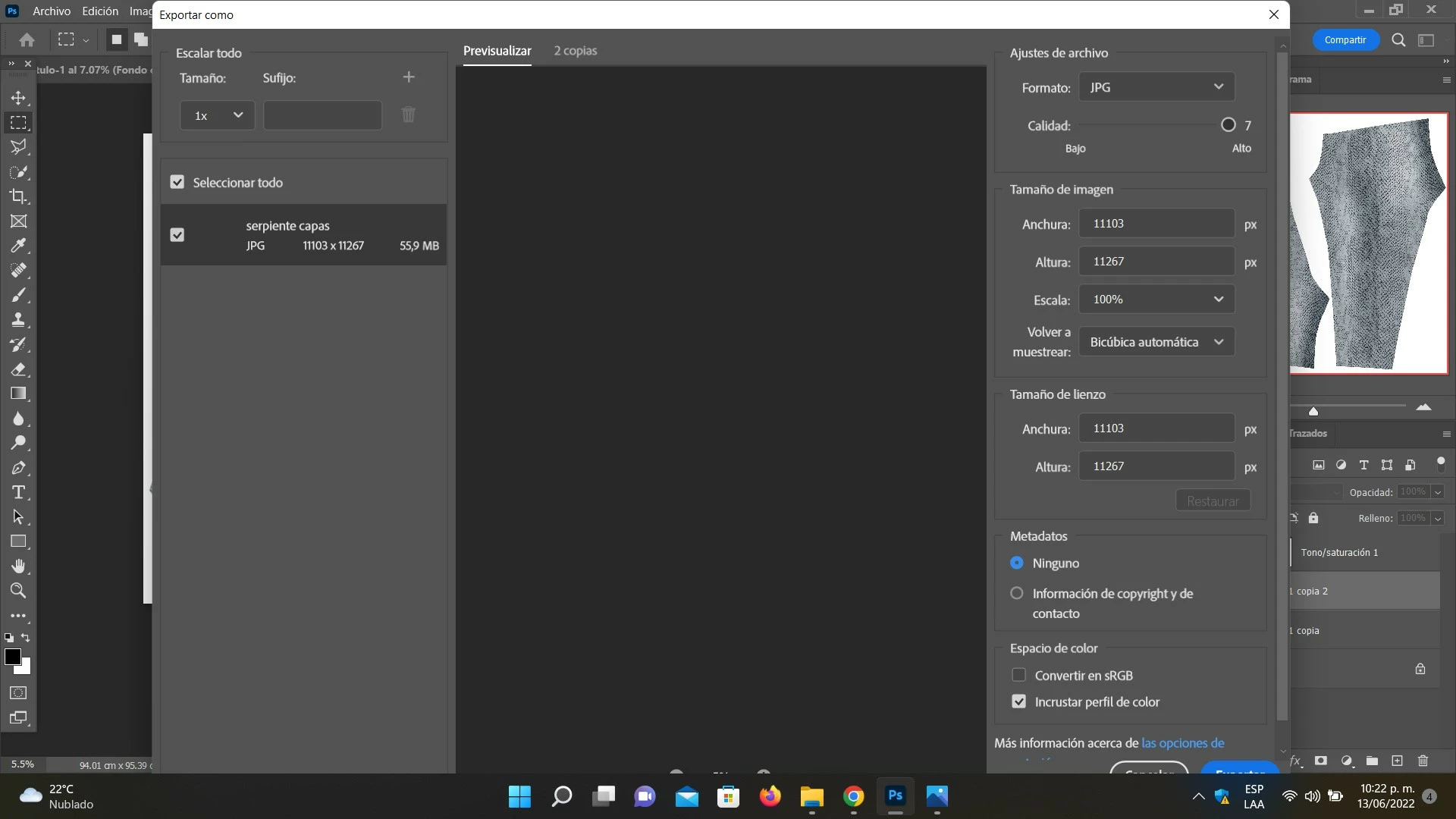Click the add size plus icon
Screen dimensions: 1456x819
[x=409, y=77]
